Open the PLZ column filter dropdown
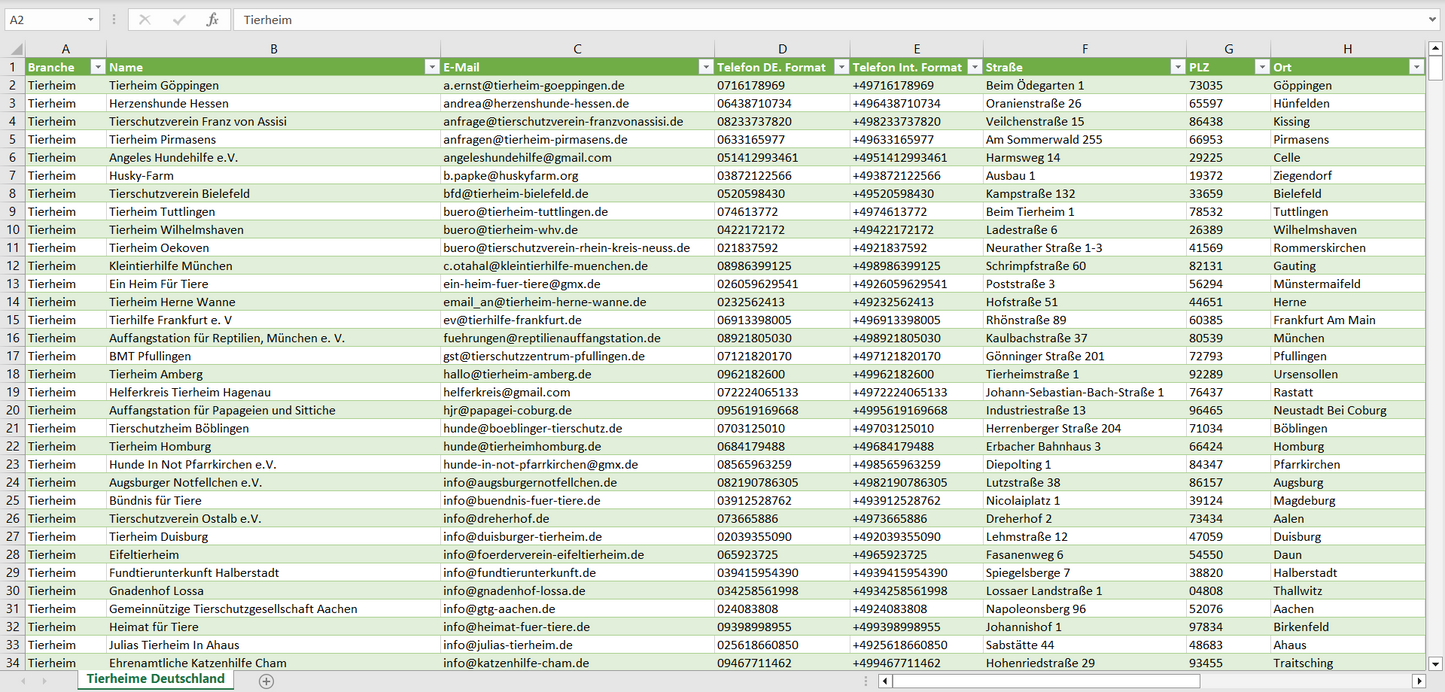1445x692 pixels. (x=1262, y=67)
